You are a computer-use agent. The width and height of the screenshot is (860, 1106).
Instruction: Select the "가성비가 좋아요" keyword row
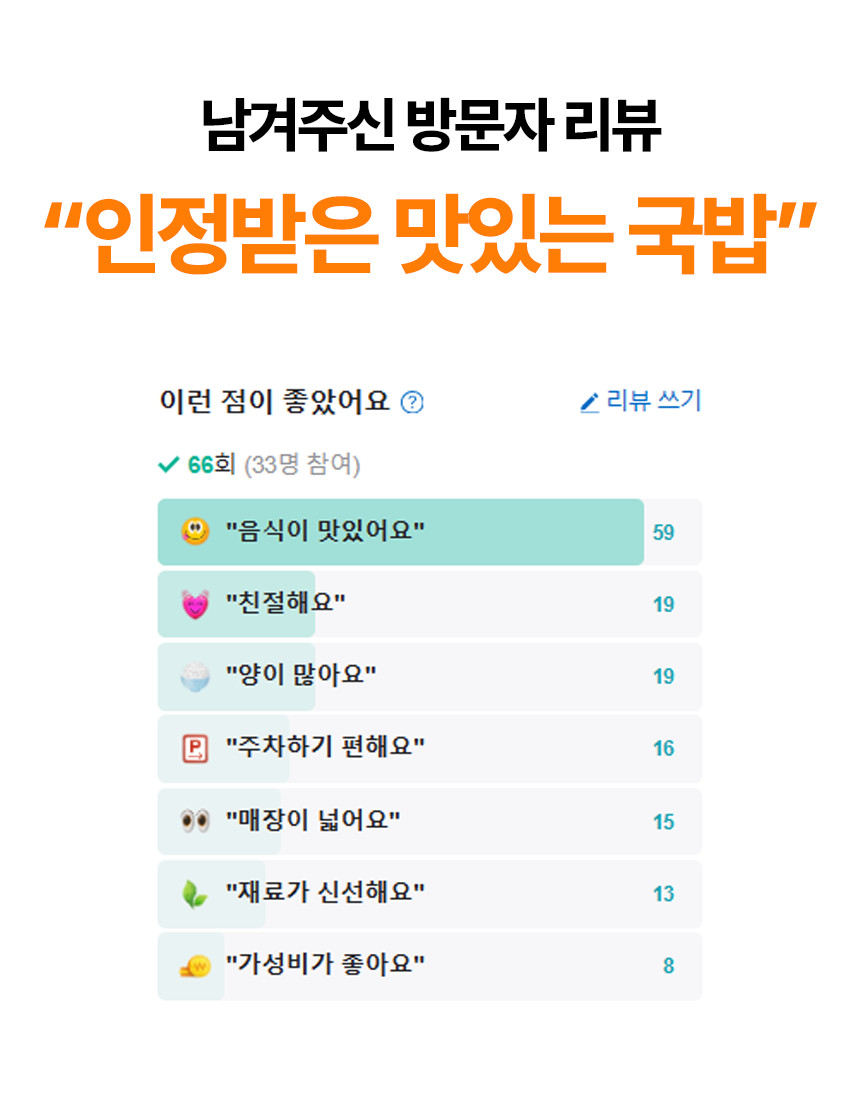point(326,966)
